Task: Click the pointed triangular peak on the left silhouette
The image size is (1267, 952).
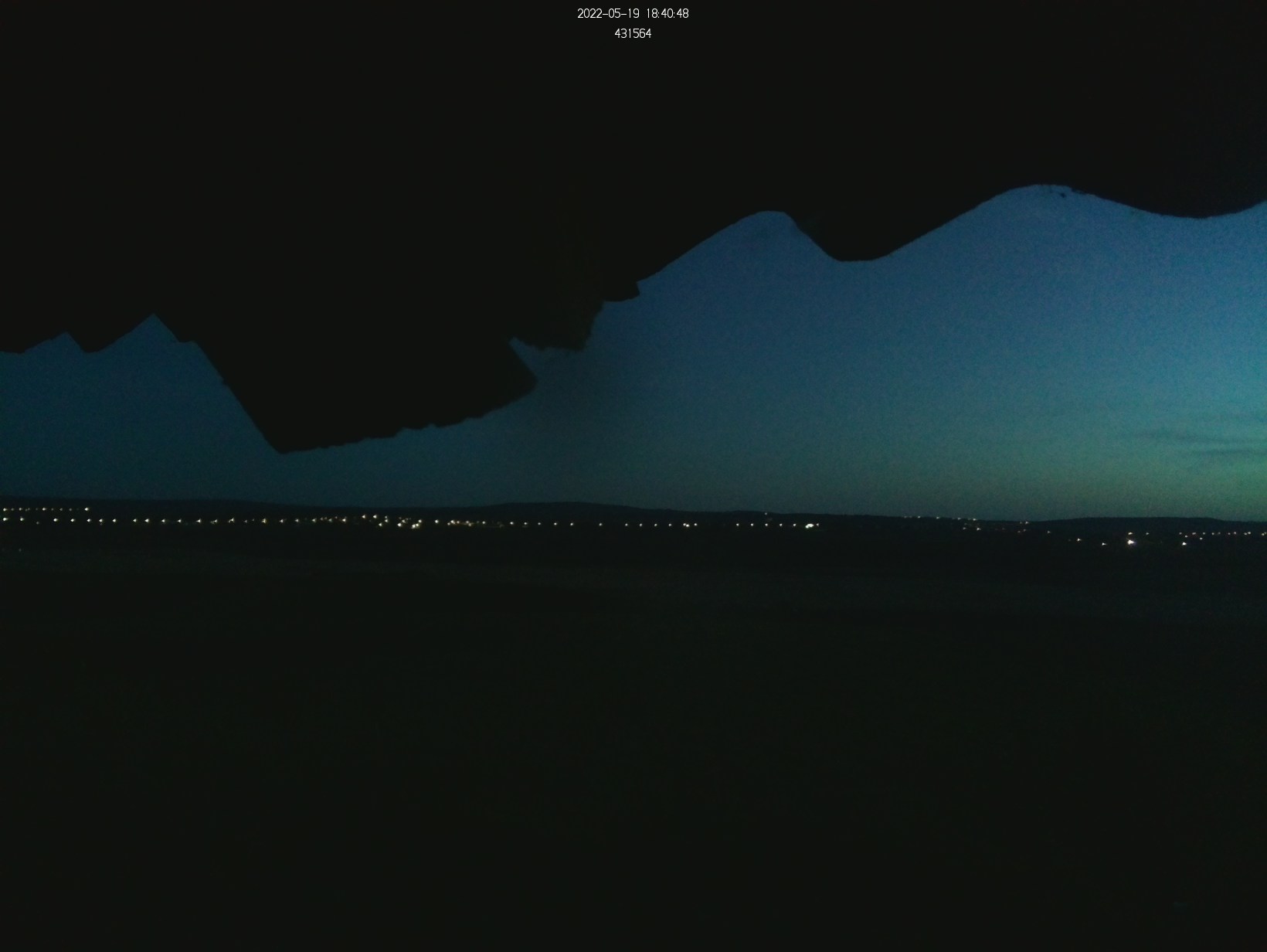Action: tap(154, 316)
